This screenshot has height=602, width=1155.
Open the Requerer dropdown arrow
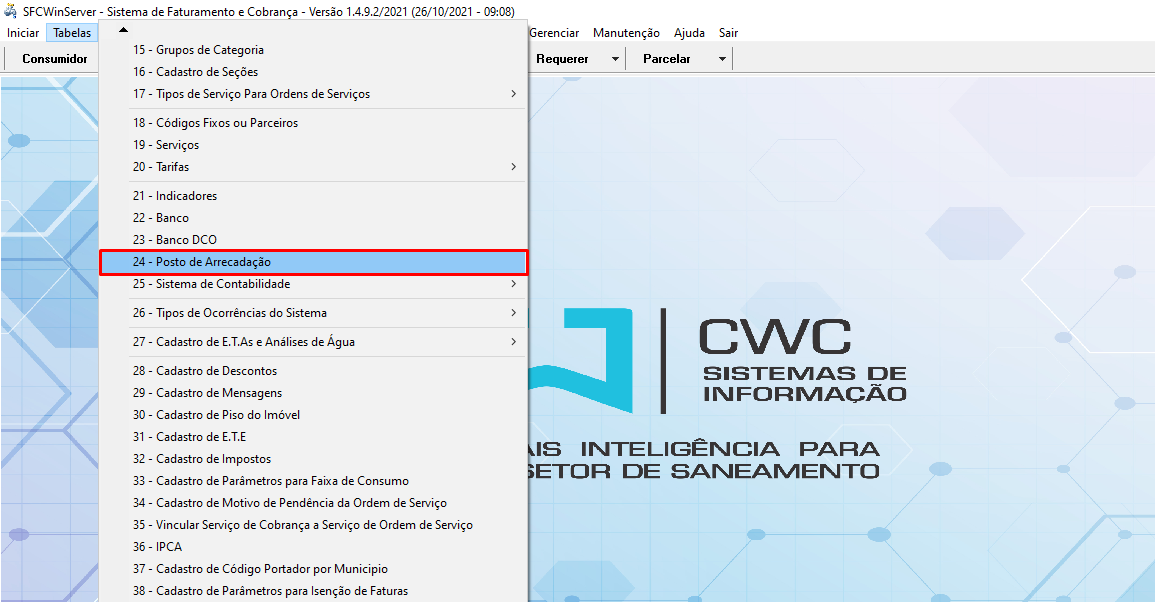click(x=615, y=59)
